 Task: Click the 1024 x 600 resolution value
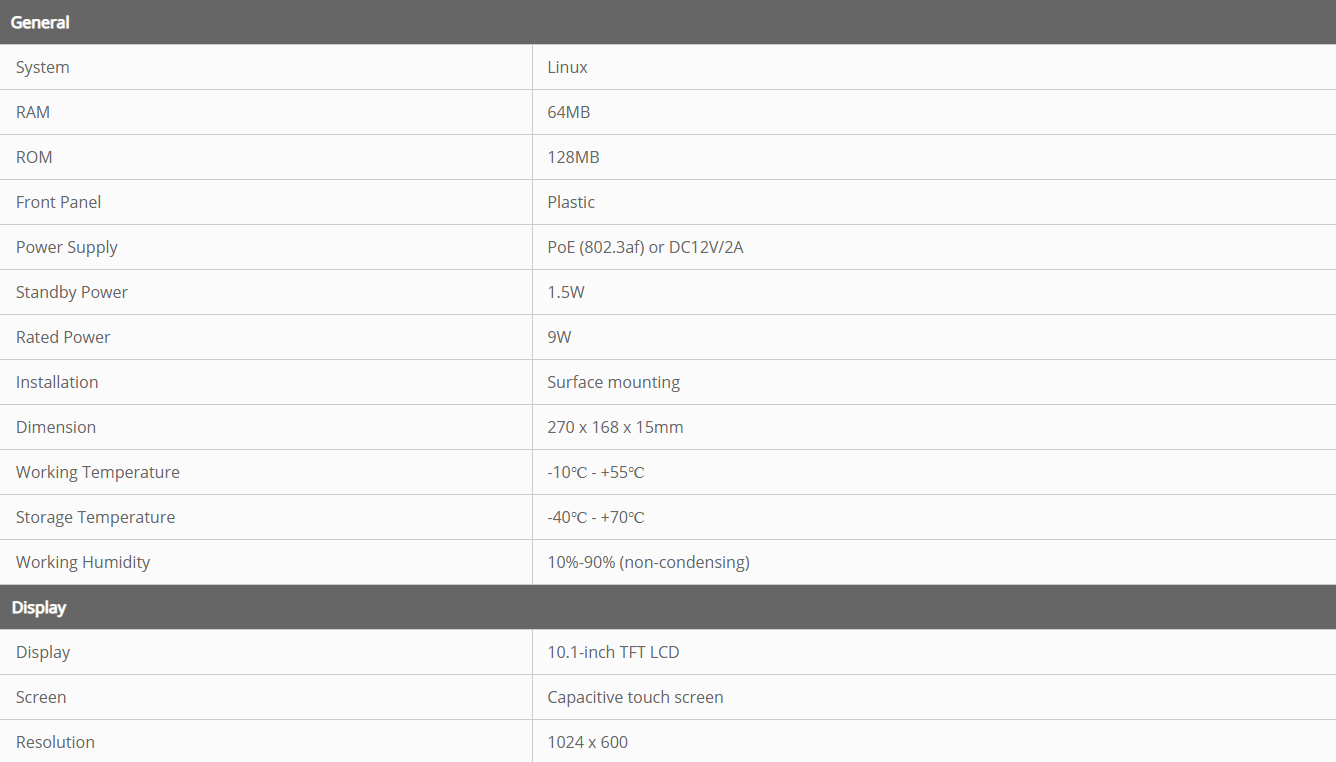[587, 742]
